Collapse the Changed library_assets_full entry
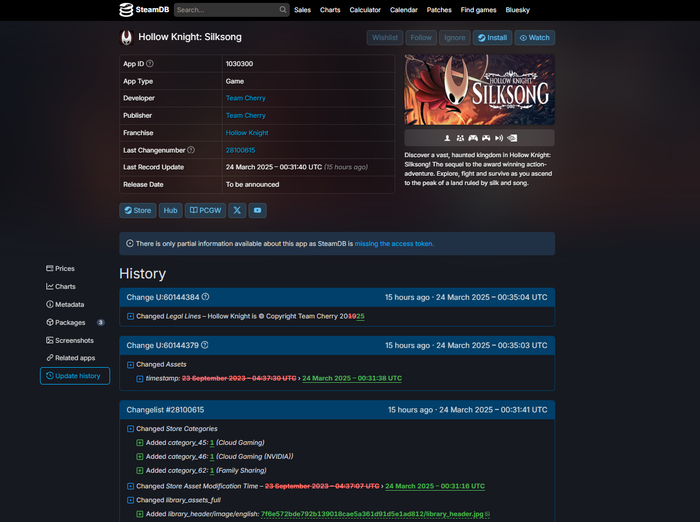Image resolution: width=700 pixels, height=522 pixels. coord(130,500)
